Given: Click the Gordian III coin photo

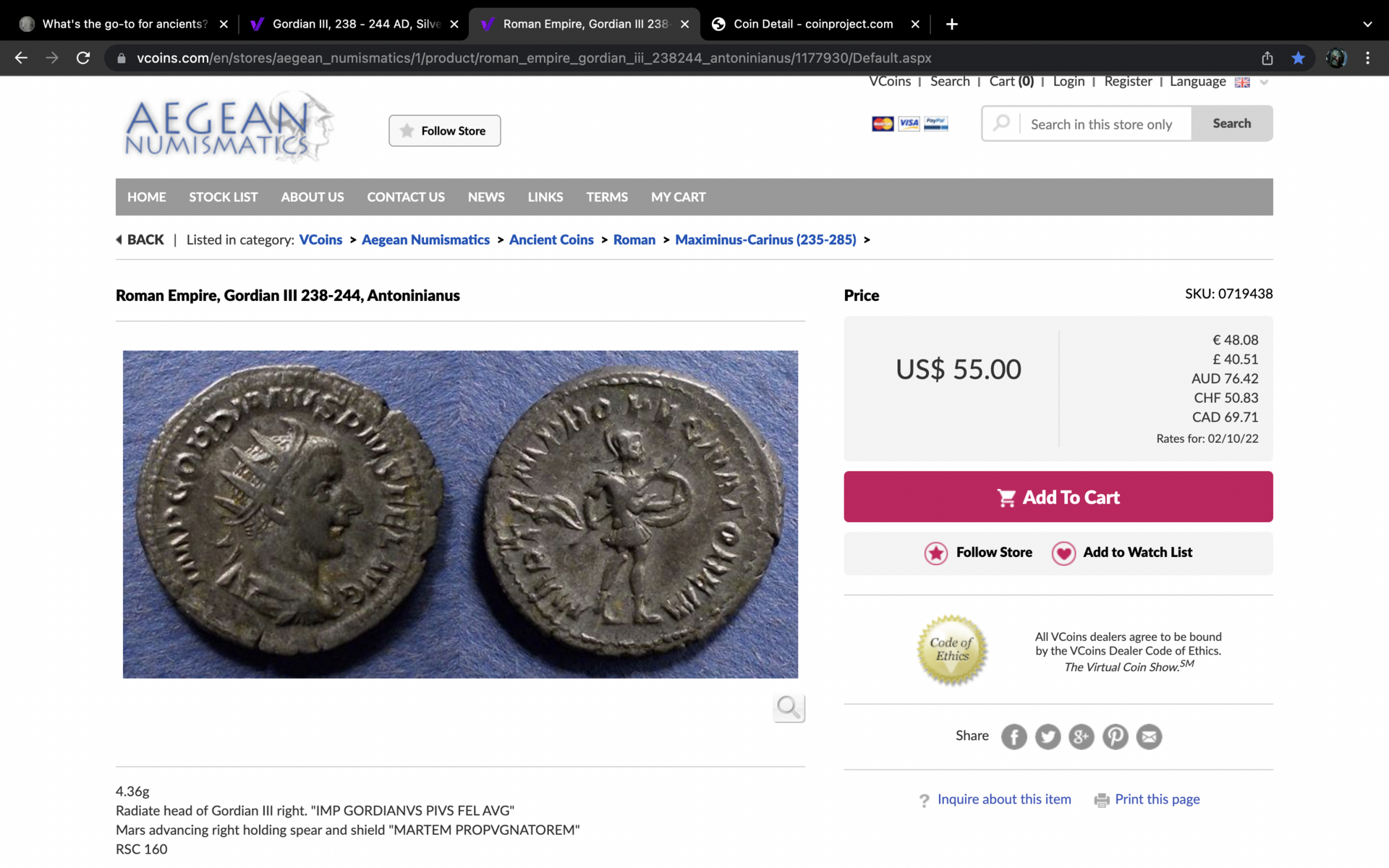Looking at the screenshot, I should (460, 514).
